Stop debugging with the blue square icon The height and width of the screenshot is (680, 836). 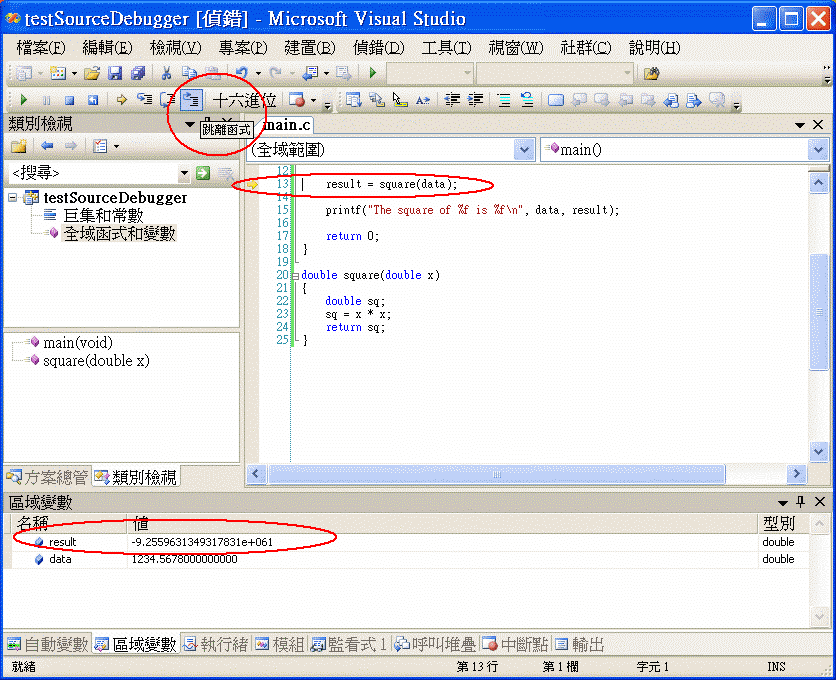pos(69,100)
